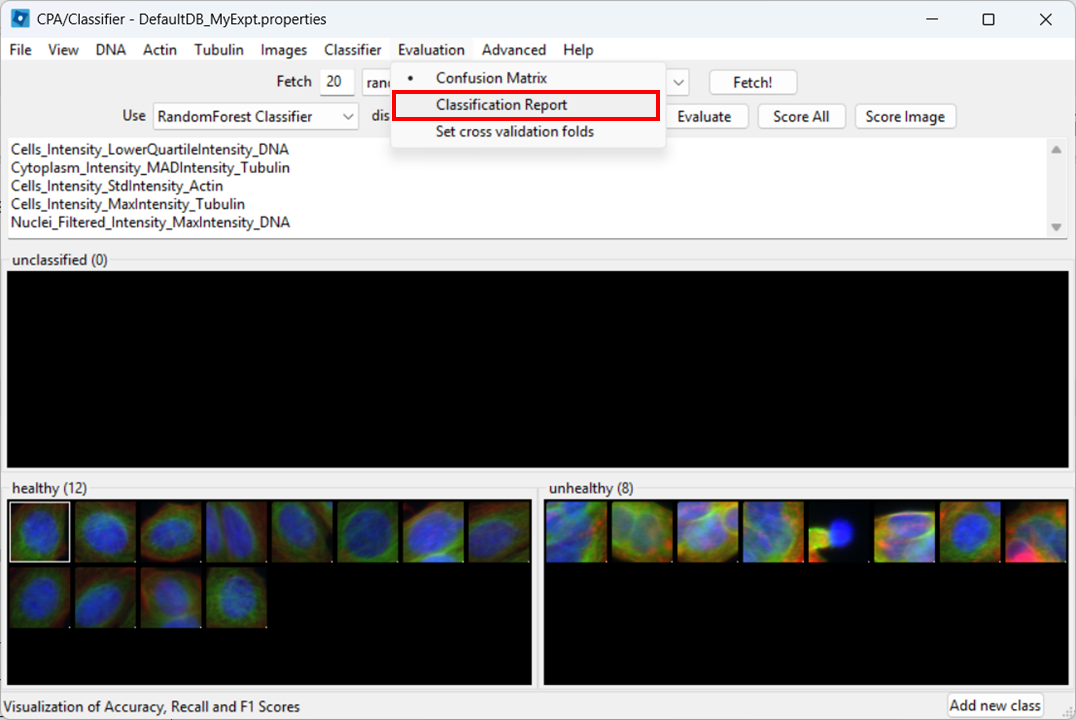This screenshot has width=1076, height=720.
Task: Open the fetch source dropdown next to Fetch count
Action: point(677,82)
